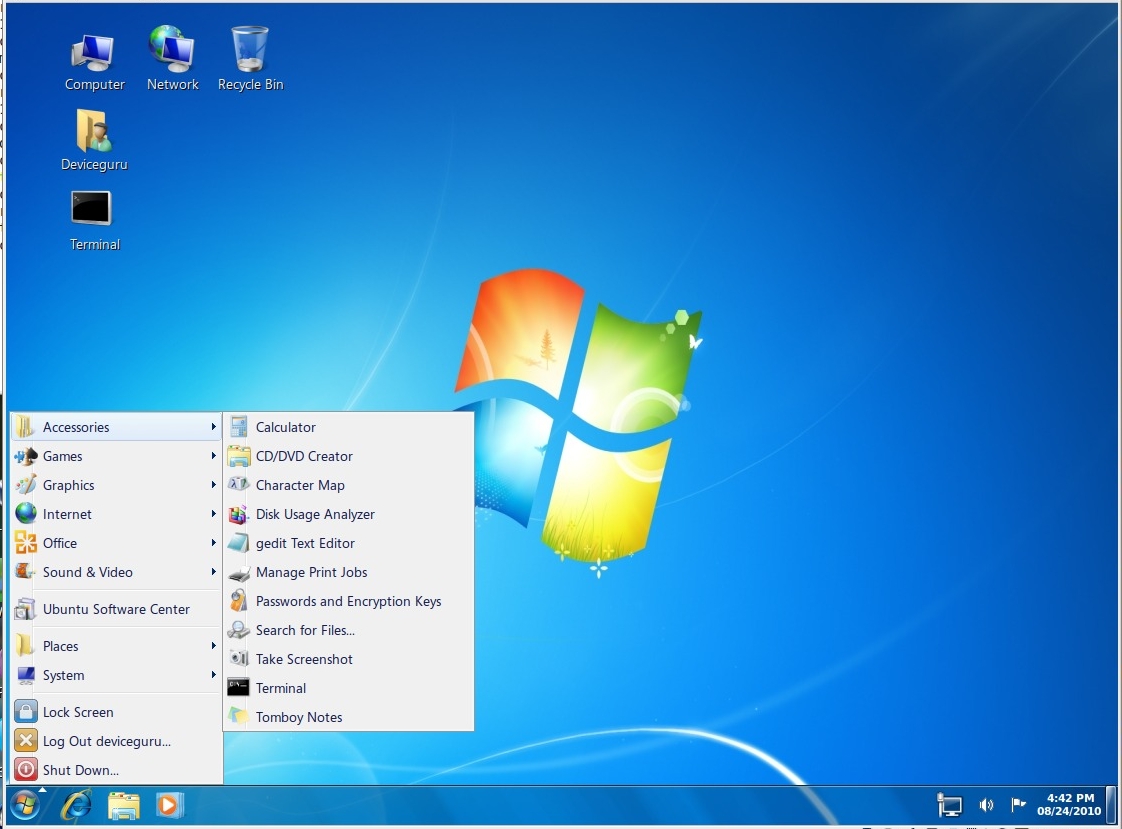Open the file explorer taskbar icon
Screen dimensions: 1122x829
click(123, 806)
